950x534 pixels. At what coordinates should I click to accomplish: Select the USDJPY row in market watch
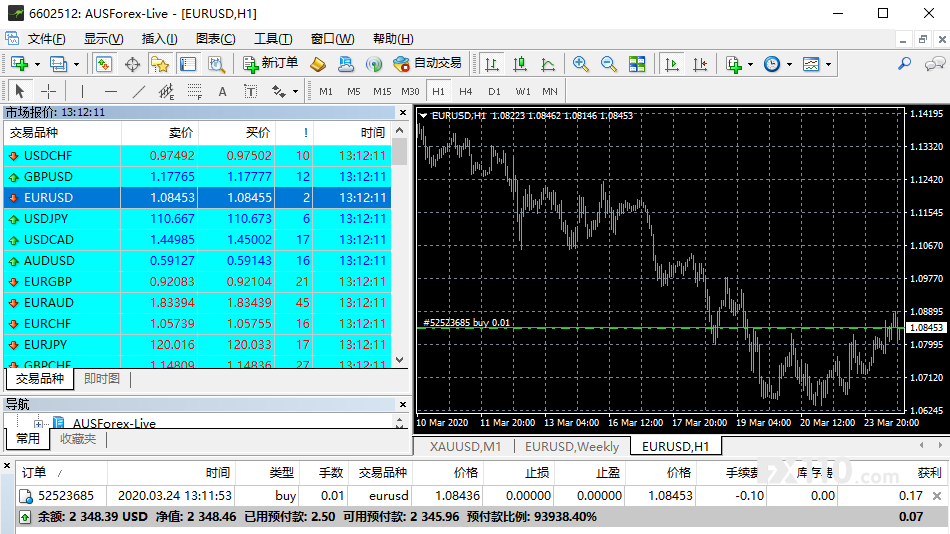pos(198,219)
